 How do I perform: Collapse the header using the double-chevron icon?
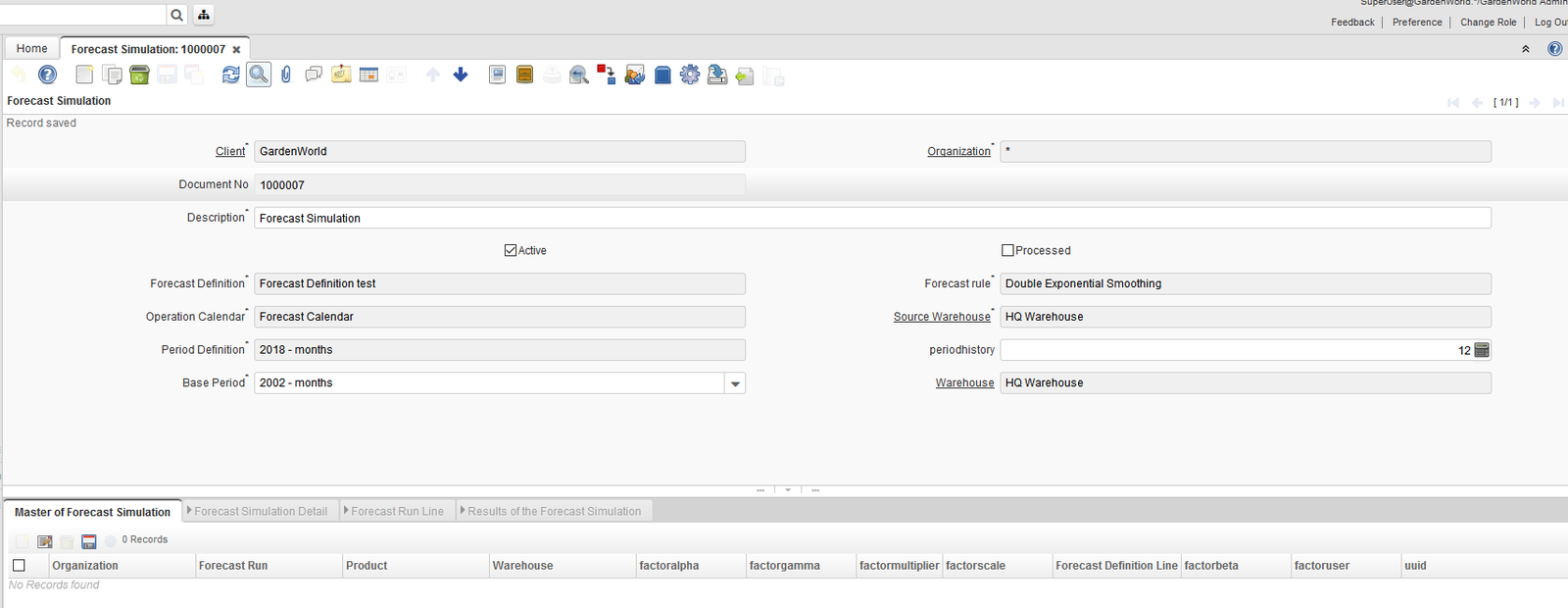(x=1525, y=49)
